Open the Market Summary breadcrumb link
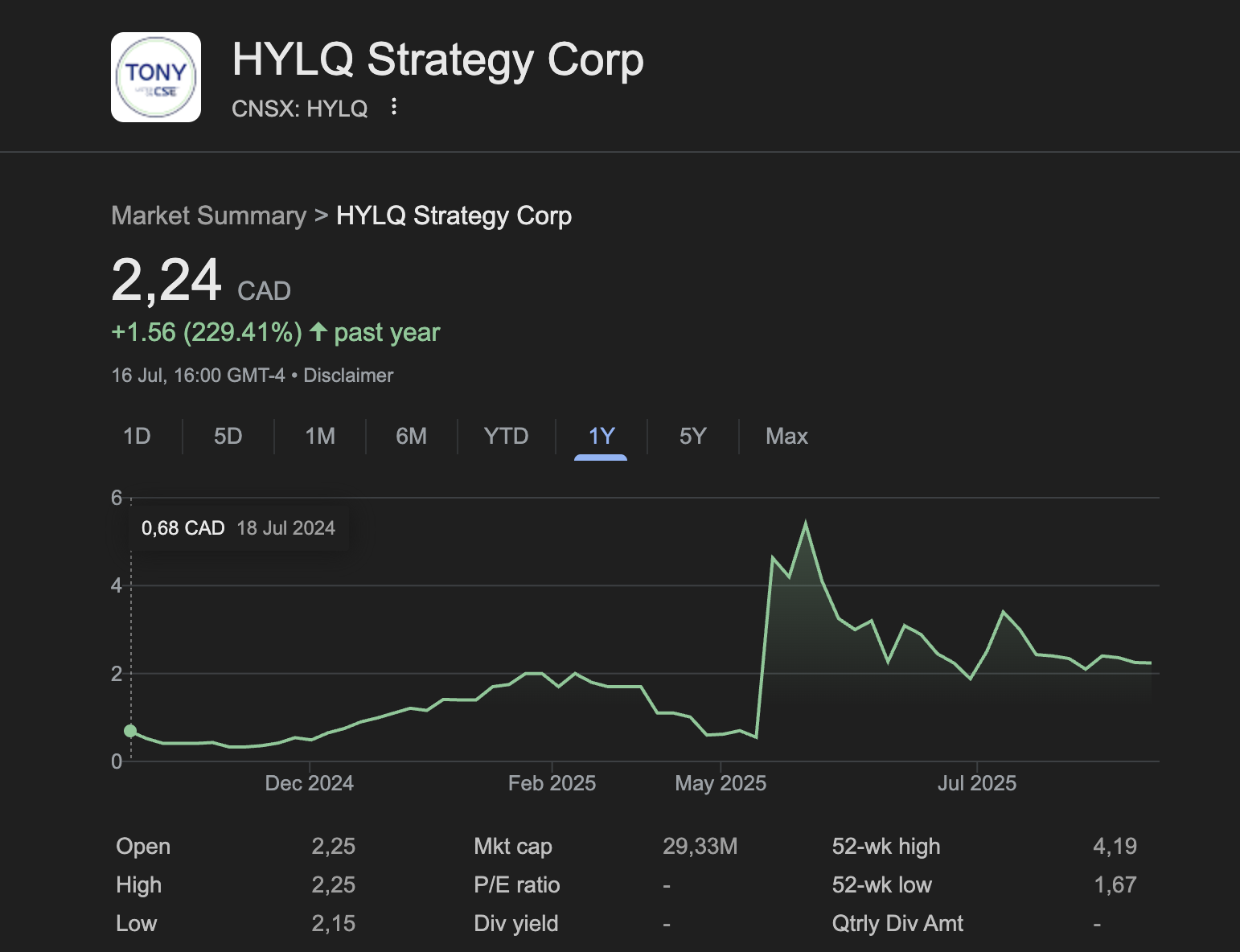Screen dimensions: 1240x952 (x=209, y=215)
